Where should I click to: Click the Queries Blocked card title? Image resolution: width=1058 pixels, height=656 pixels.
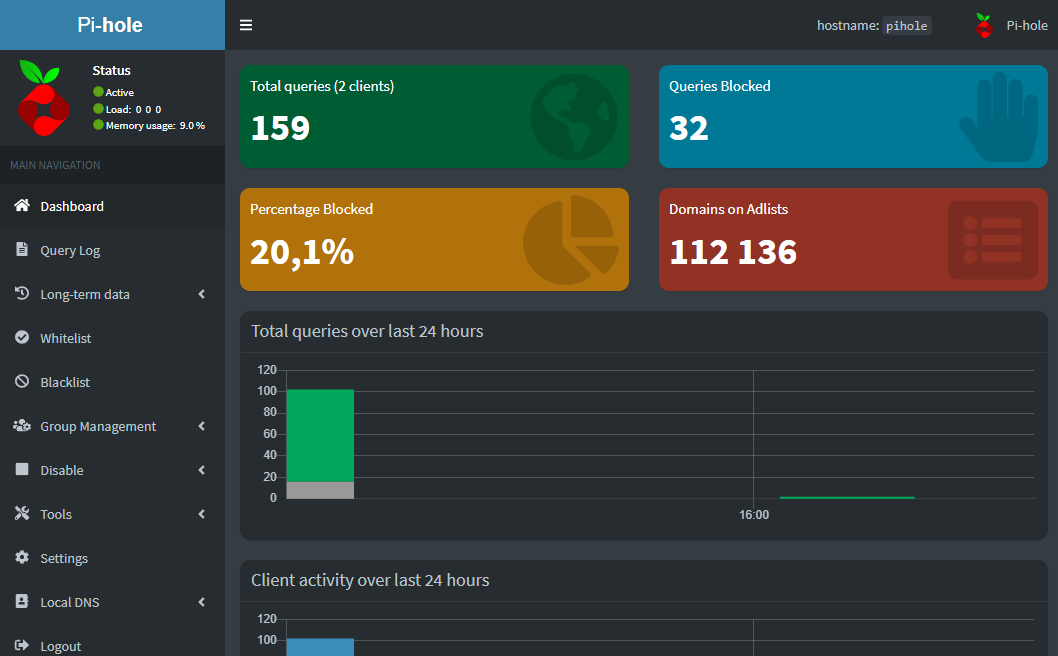tap(719, 86)
